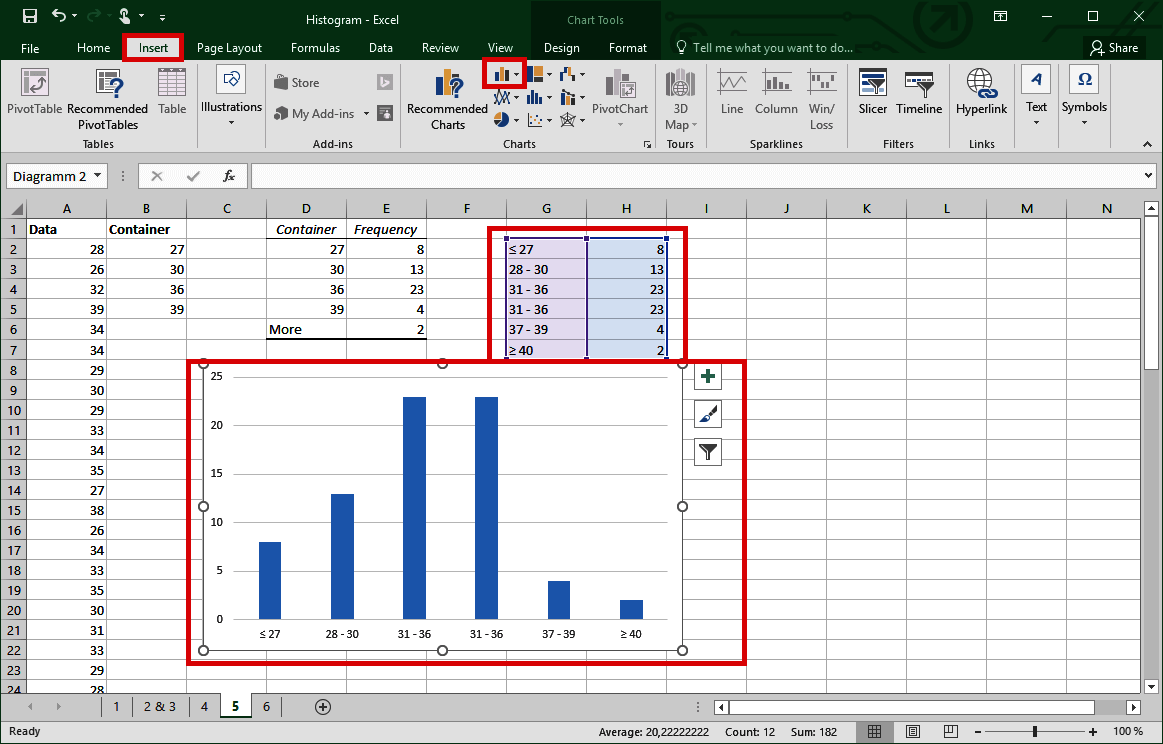Viewport: 1163px width, 744px height.
Task: Open the Formulas ribbon tab
Action: point(315,47)
